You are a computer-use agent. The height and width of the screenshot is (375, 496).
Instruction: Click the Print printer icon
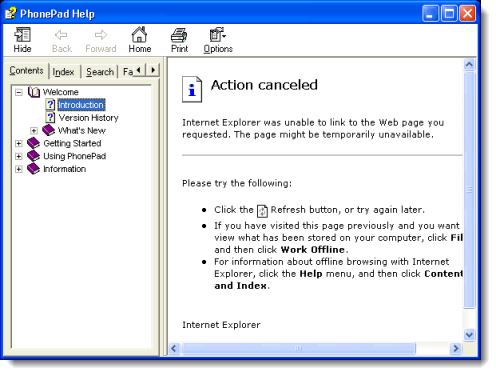(179, 35)
